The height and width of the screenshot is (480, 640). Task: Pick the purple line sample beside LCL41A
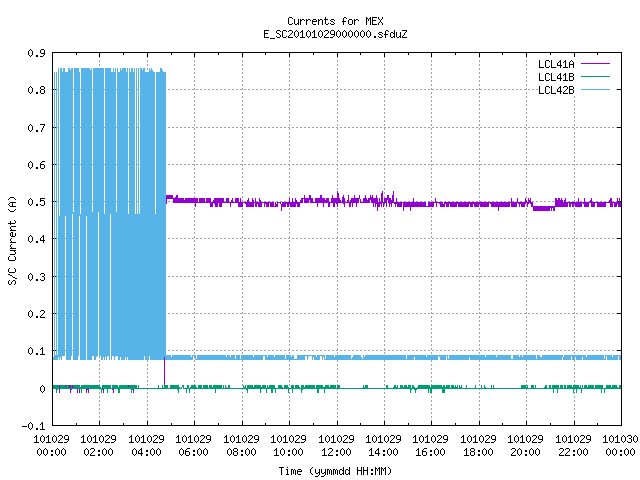[x=595, y=64]
